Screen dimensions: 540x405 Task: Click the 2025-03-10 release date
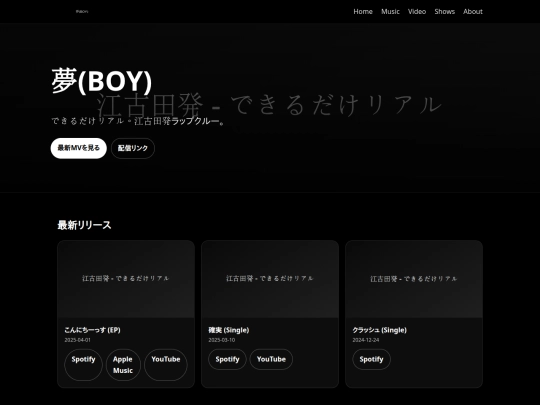pos(222,340)
